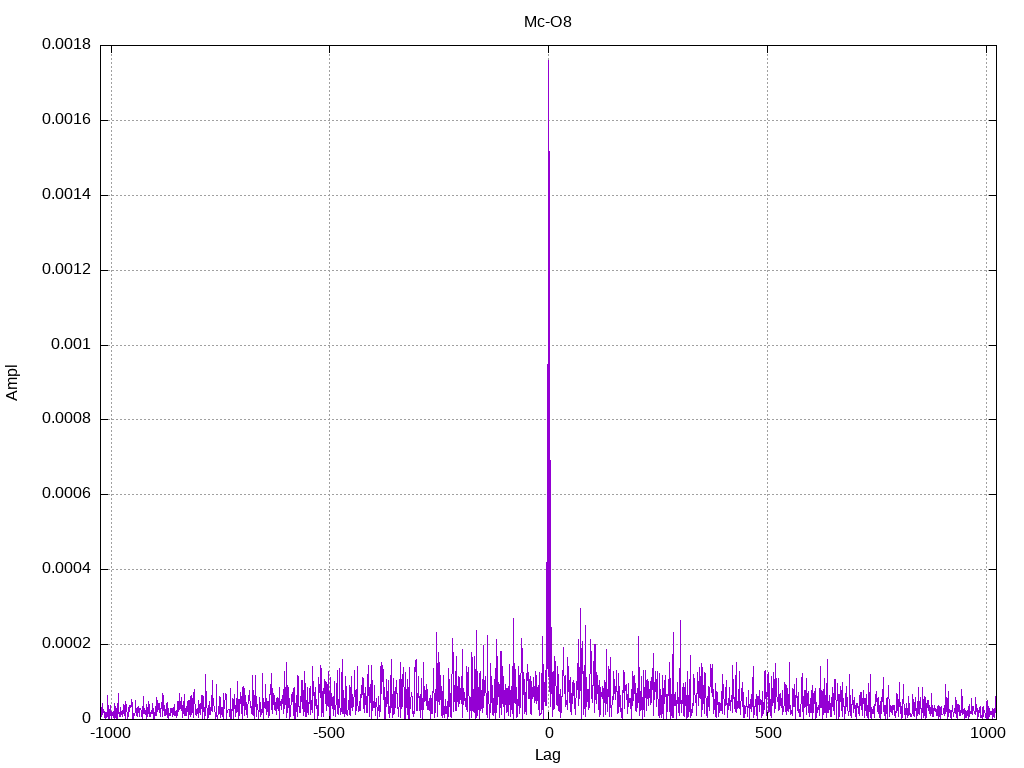Click the plot title Mc-O8
The image size is (1024, 768).
[548, 21]
